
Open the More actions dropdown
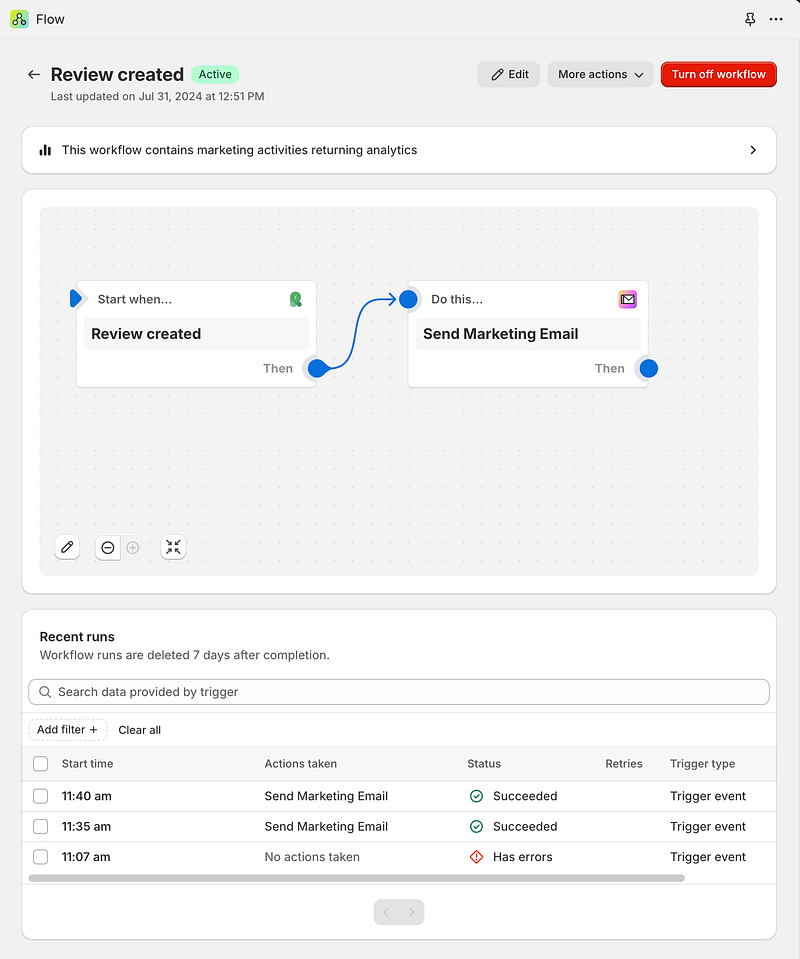[x=600, y=74]
